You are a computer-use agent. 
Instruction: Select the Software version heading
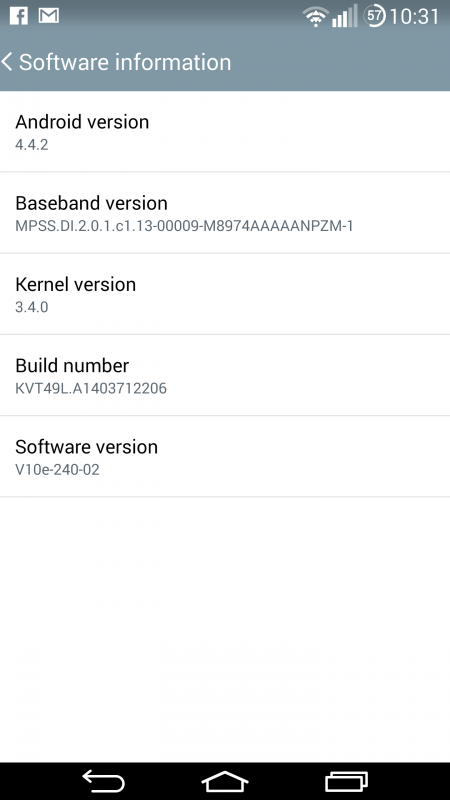pos(86,446)
